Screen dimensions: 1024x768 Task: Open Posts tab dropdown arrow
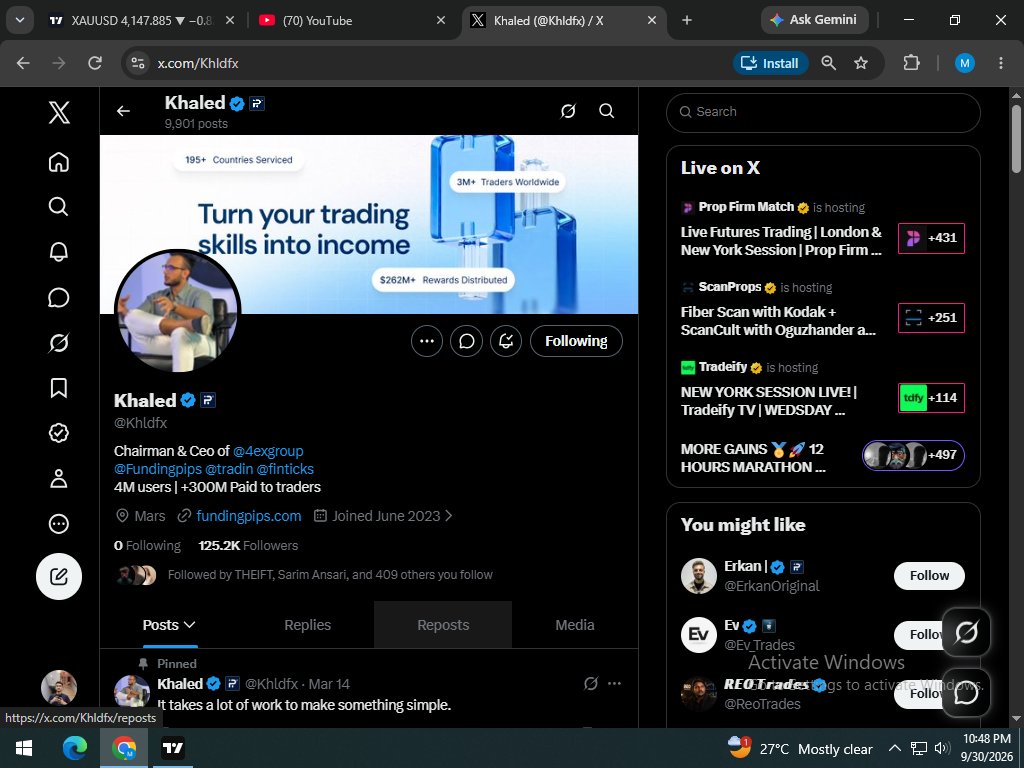coord(189,625)
